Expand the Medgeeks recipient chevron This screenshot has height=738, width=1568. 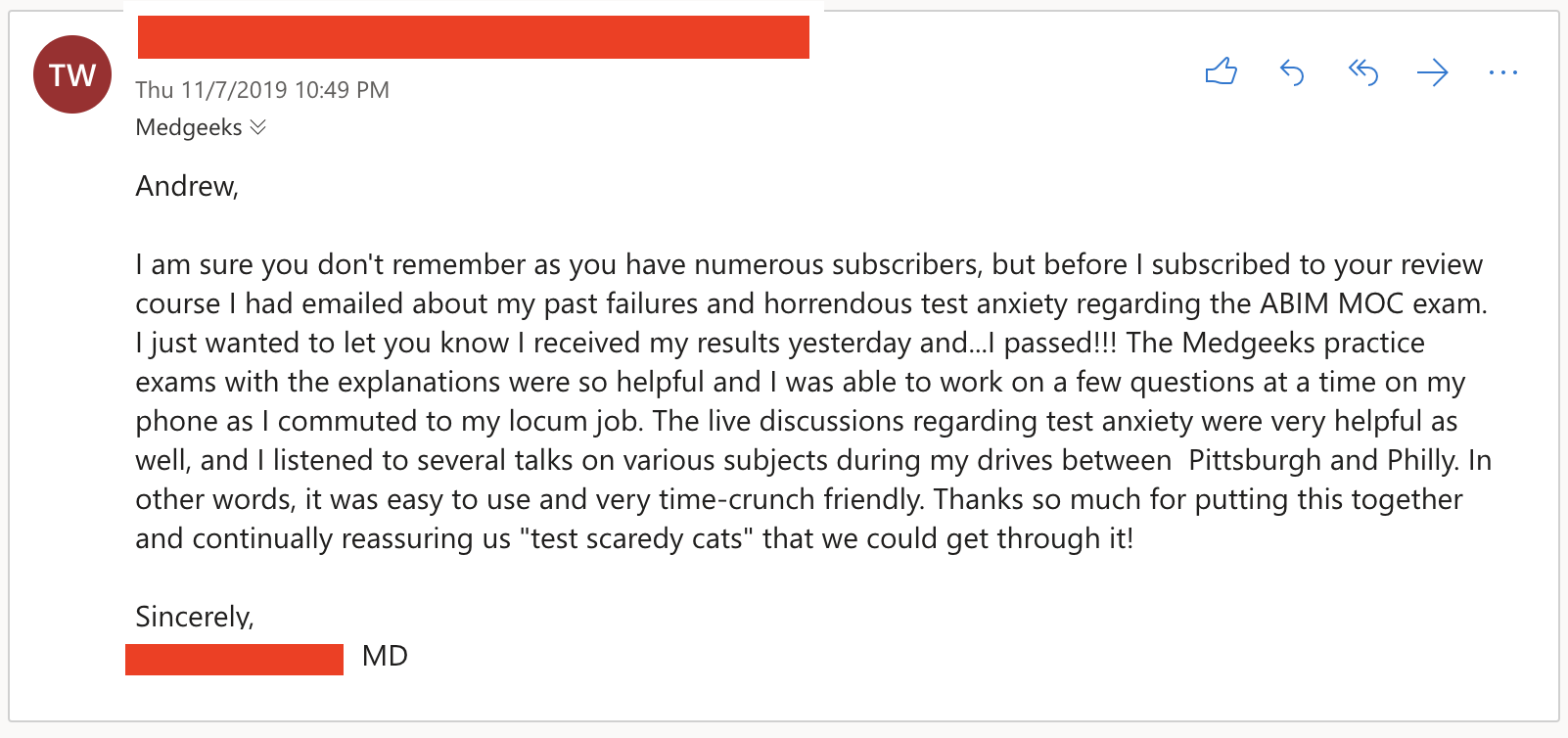coord(258,127)
